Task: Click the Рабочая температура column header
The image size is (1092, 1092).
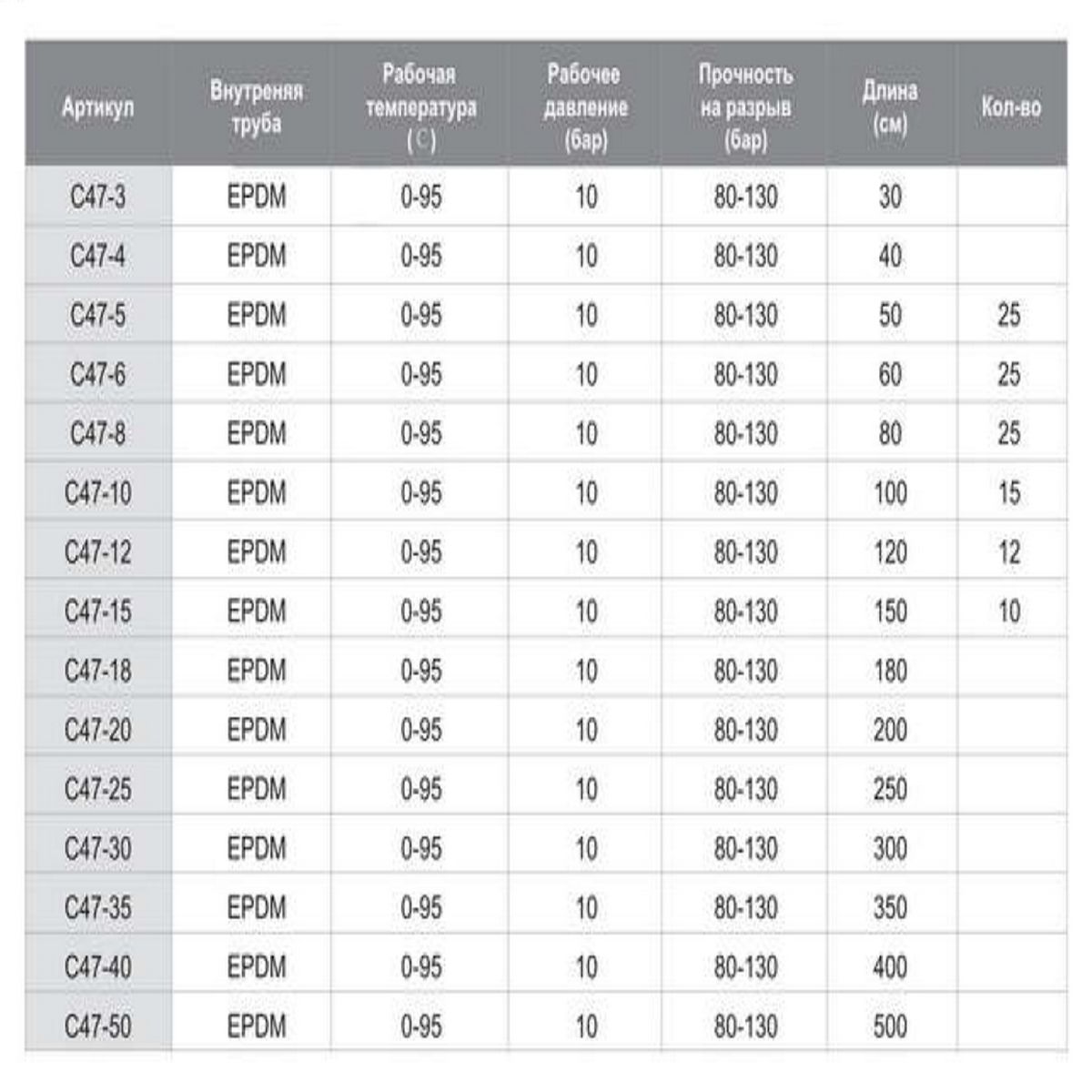Action: (x=420, y=107)
